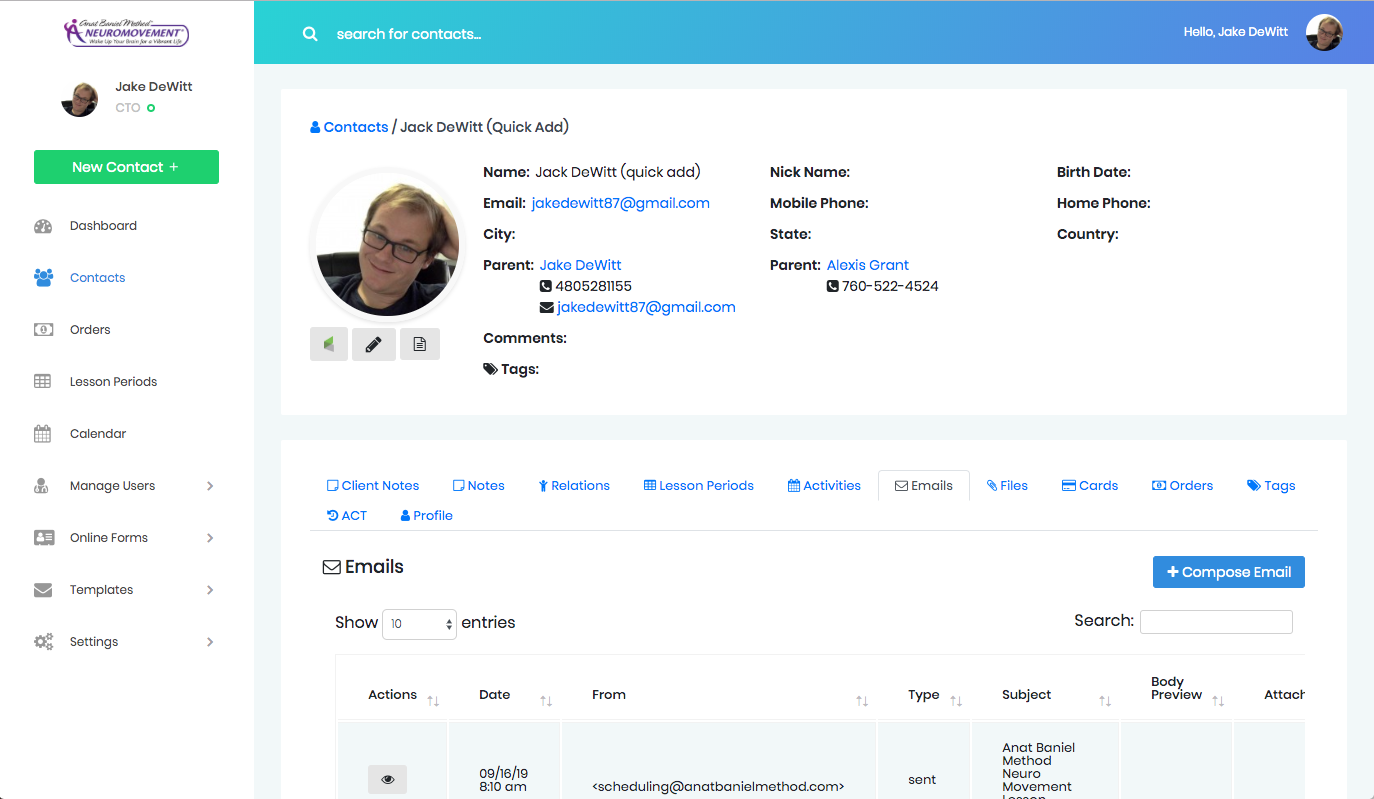Click the pencil edit icon under photo

(373, 344)
